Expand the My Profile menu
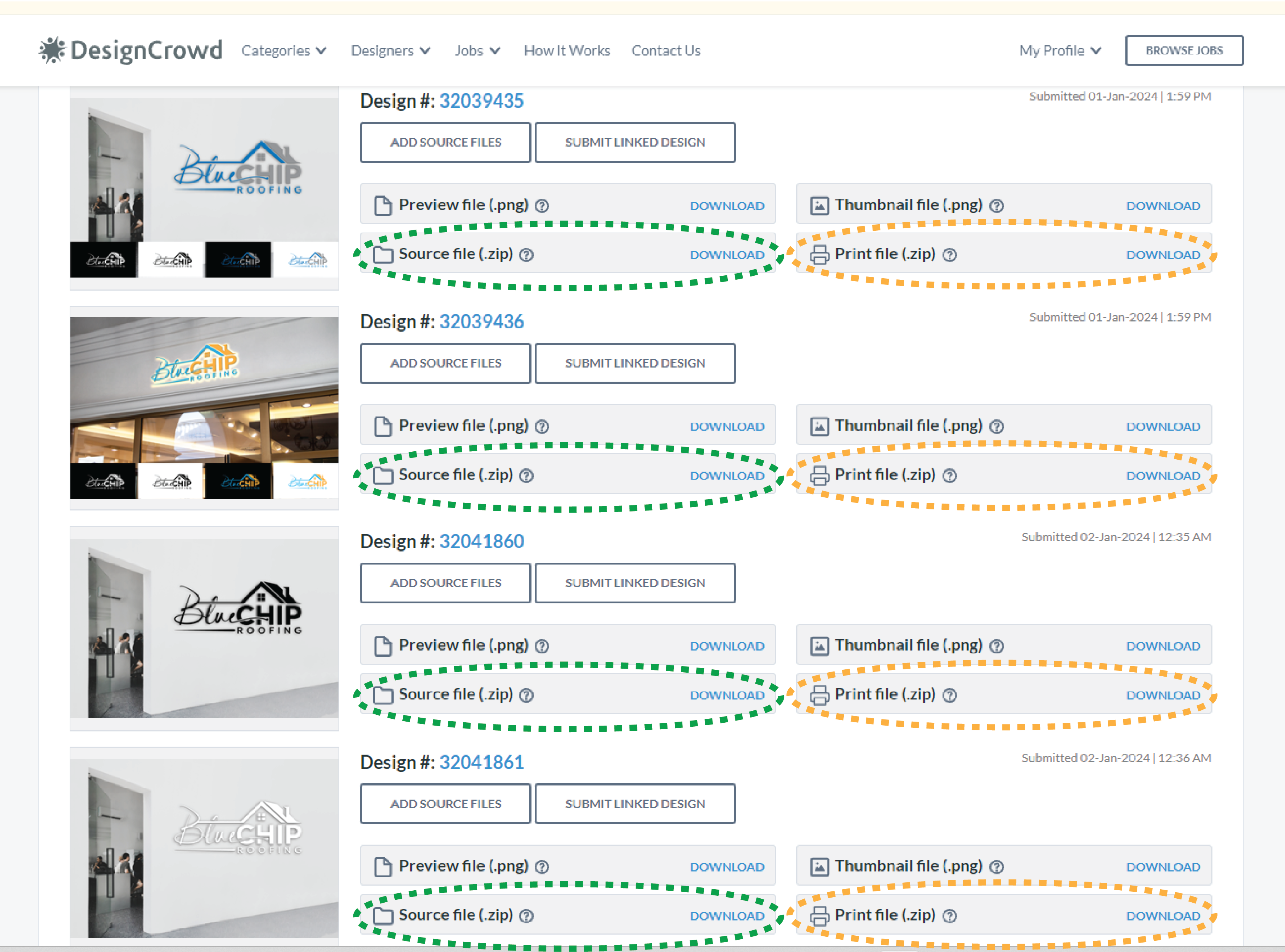1285x952 pixels. [1060, 51]
